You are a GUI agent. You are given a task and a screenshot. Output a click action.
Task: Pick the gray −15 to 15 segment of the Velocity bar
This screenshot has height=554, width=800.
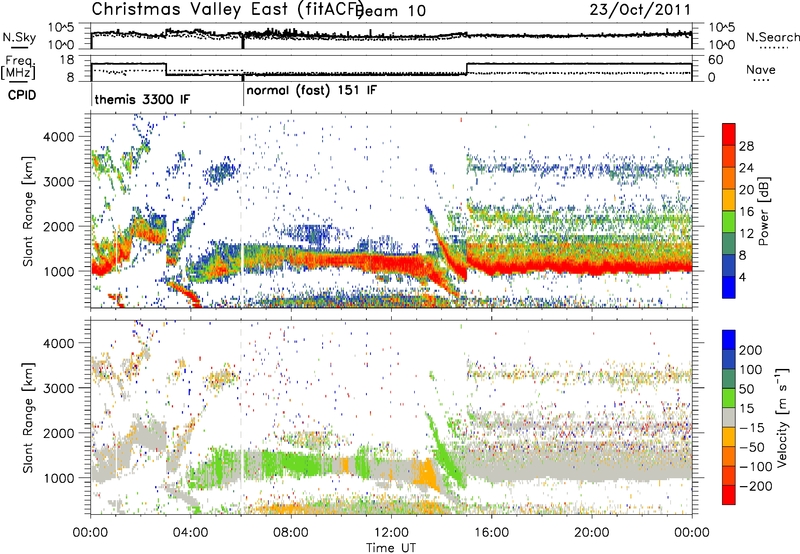pyautogui.click(x=729, y=418)
